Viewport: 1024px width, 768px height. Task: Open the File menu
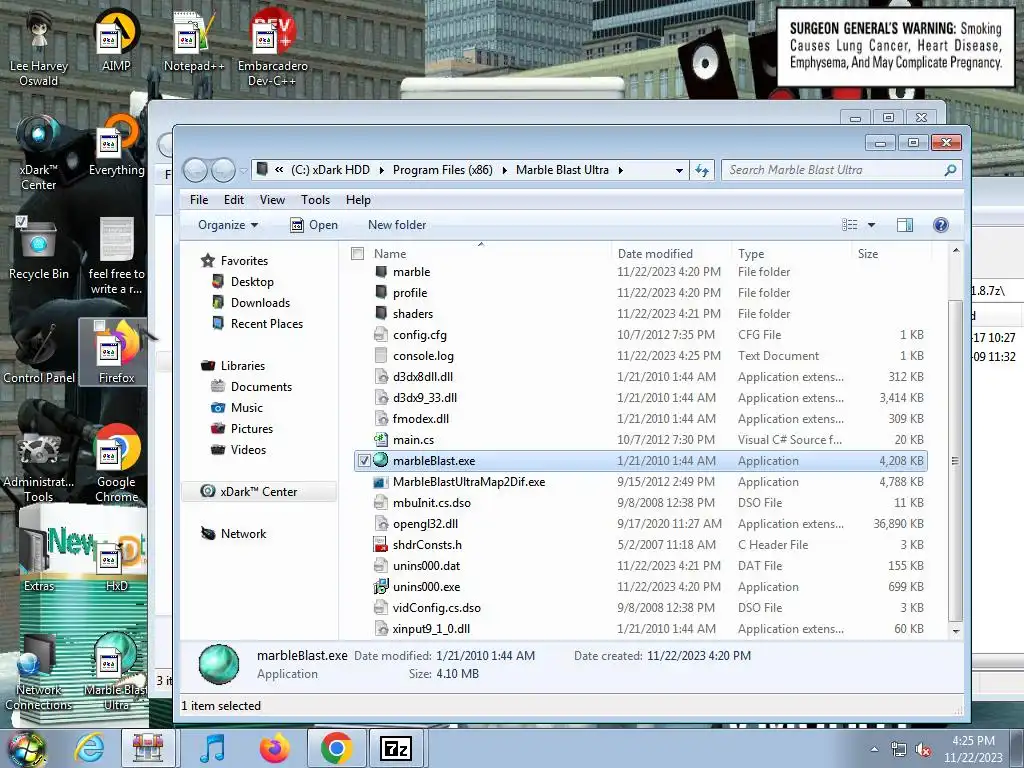(x=199, y=200)
